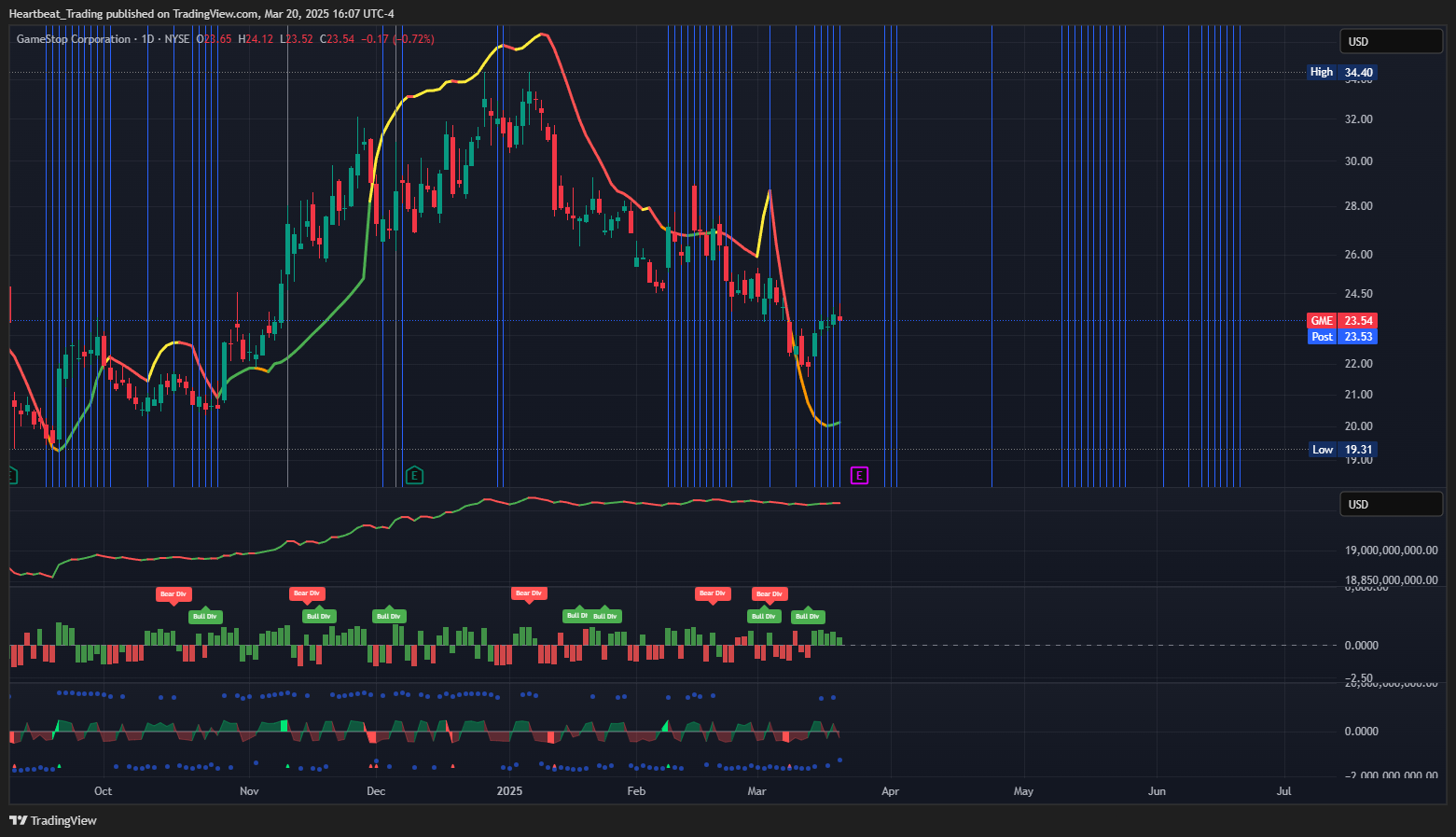Click the 19,000,000,000.00 scale value
Viewport: 1456px width, 837px height.
pos(1391,551)
